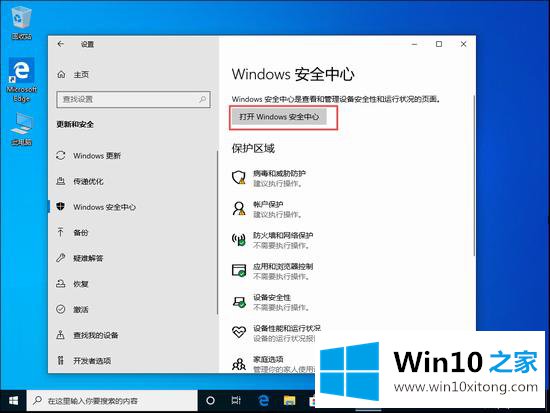
Task: Open 设备安全性 protection area
Action: [x=271, y=301]
